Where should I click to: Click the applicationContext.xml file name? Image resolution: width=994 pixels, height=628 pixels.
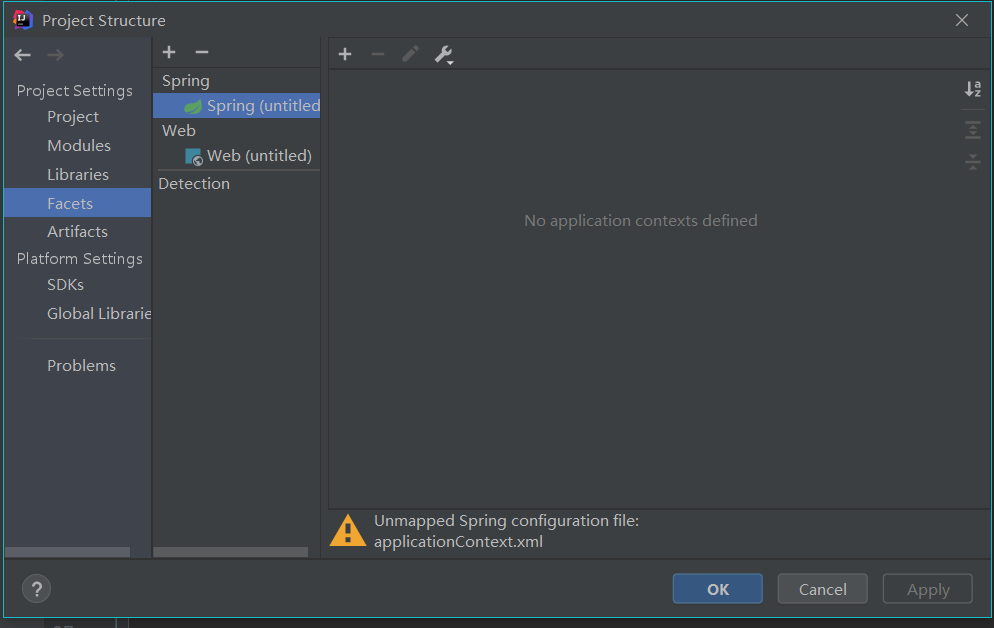pyautogui.click(x=458, y=542)
